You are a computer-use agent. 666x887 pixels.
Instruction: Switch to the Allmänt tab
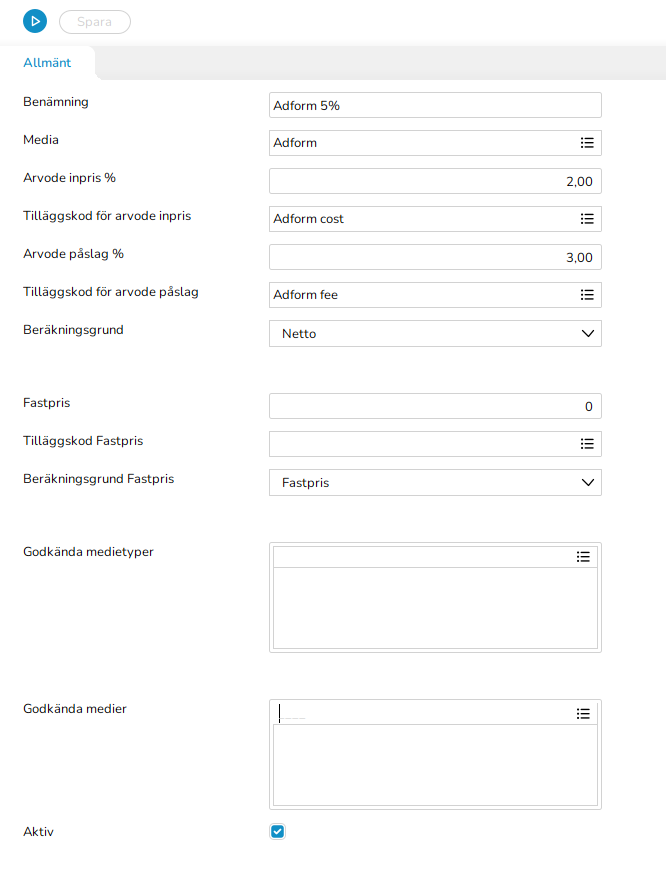47,63
